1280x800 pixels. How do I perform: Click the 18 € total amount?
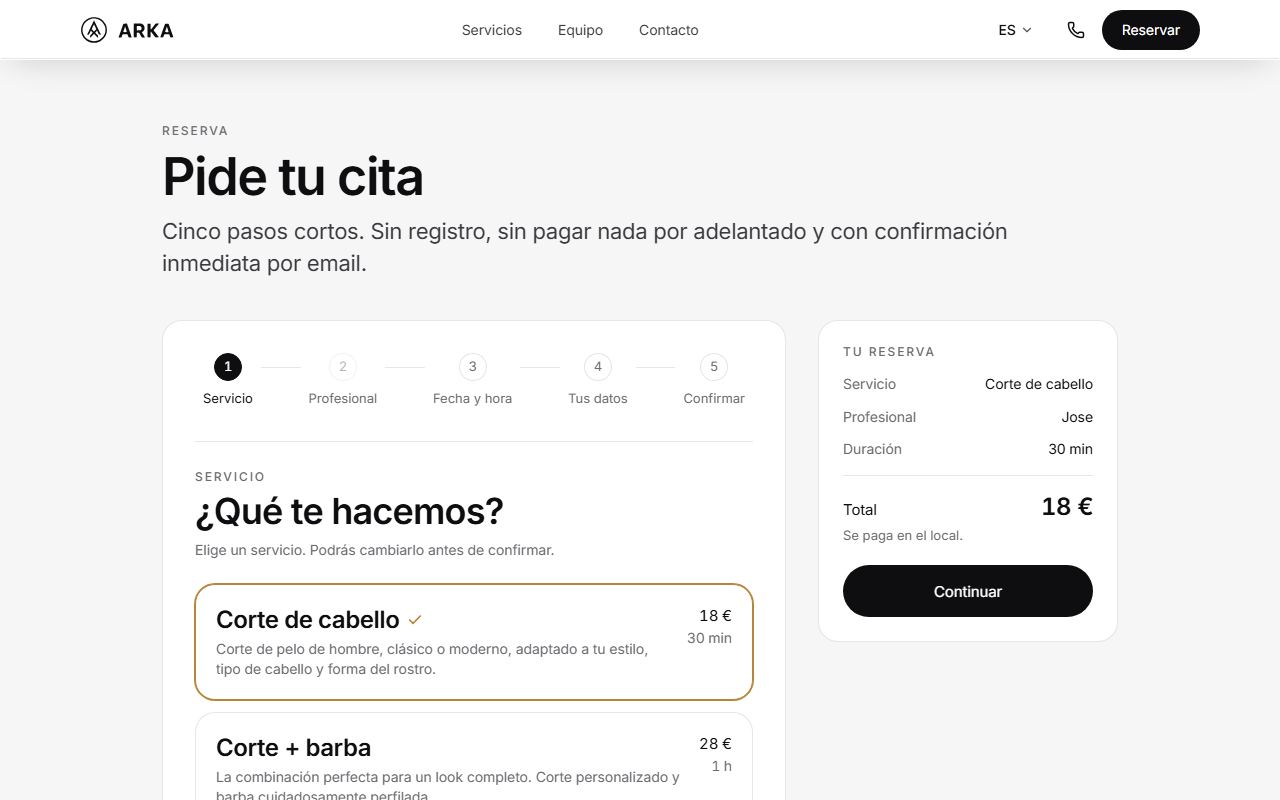click(1067, 507)
